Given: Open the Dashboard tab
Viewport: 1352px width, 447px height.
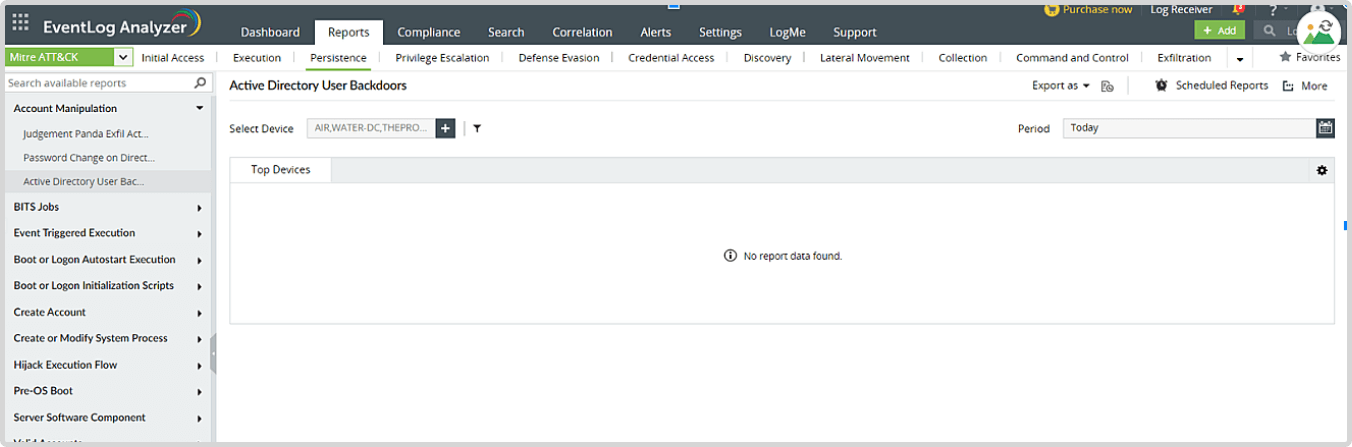Looking at the screenshot, I should pos(270,32).
